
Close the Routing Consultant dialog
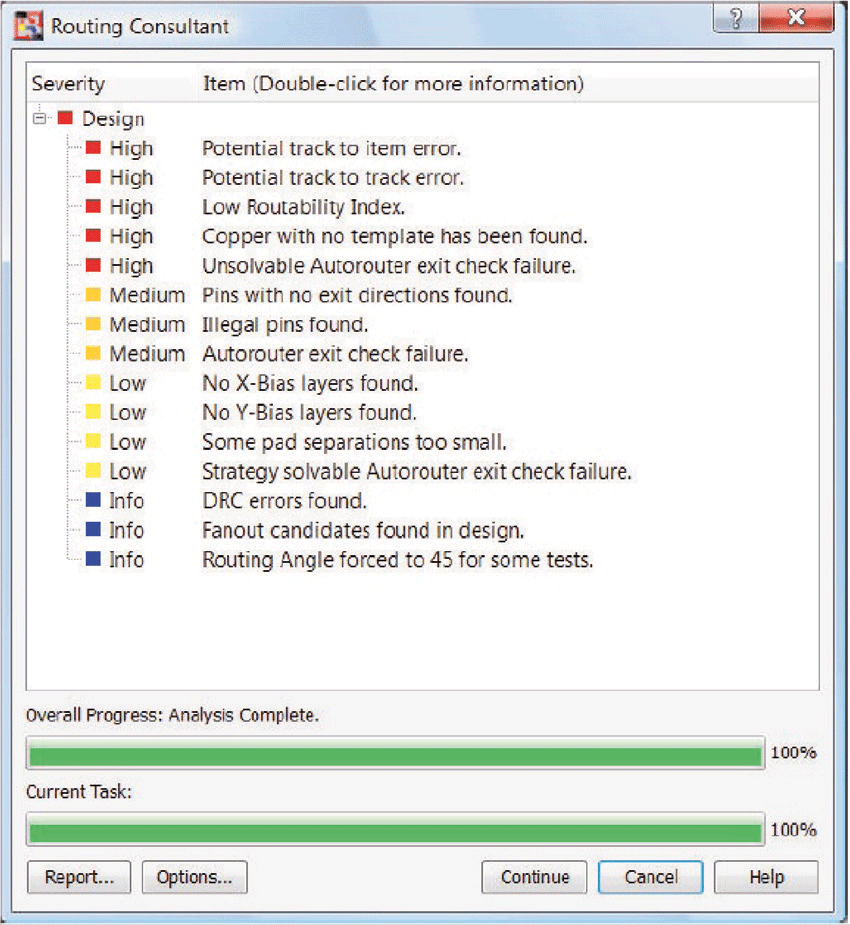click(x=796, y=18)
